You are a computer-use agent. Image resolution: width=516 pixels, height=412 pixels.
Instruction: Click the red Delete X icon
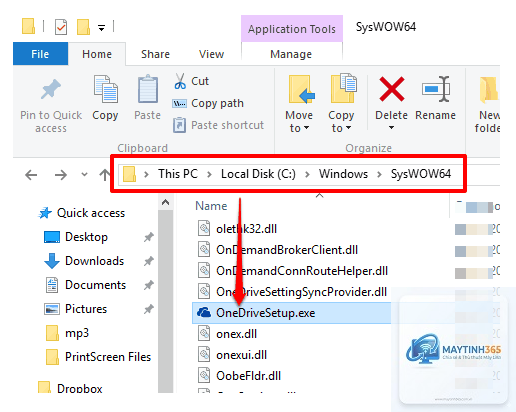click(x=392, y=89)
